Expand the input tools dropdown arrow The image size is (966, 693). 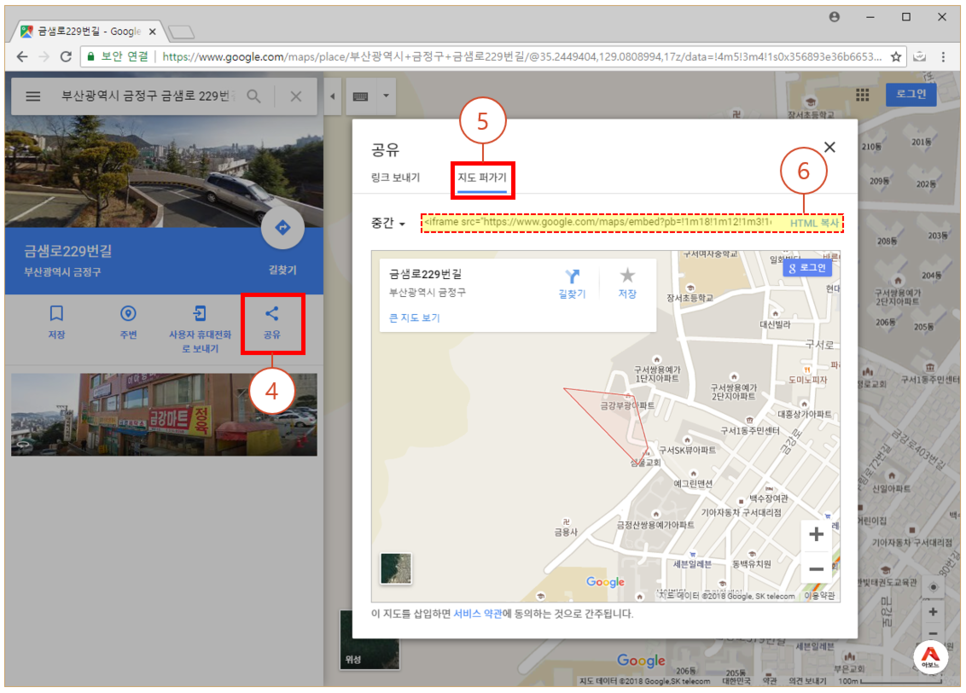click(386, 96)
